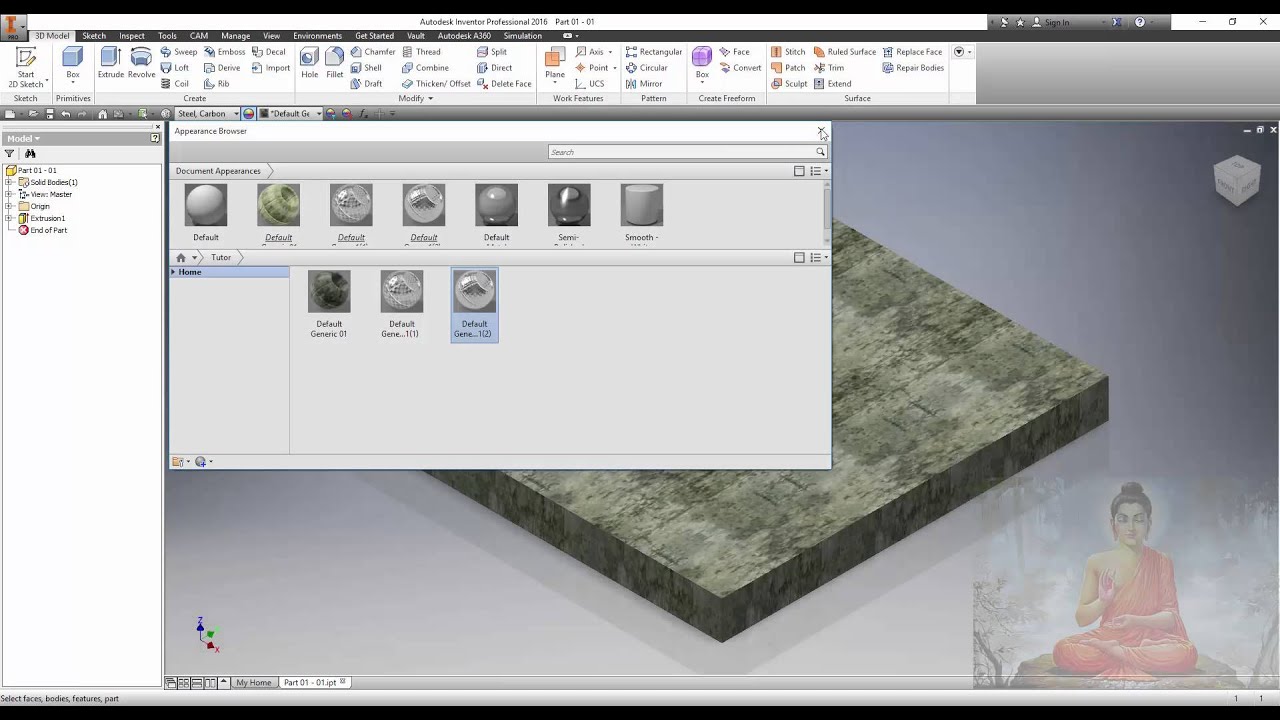The height and width of the screenshot is (720, 1280).
Task: Switch to the View ribbon tab
Action: [x=272, y=36]
